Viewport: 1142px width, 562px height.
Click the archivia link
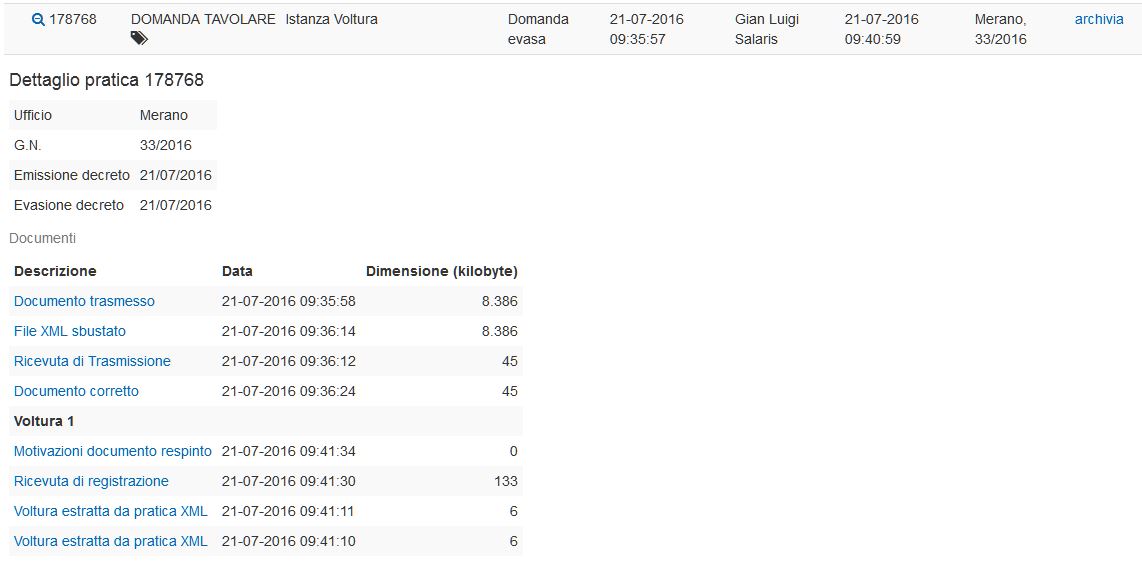tap(1099, 19)
